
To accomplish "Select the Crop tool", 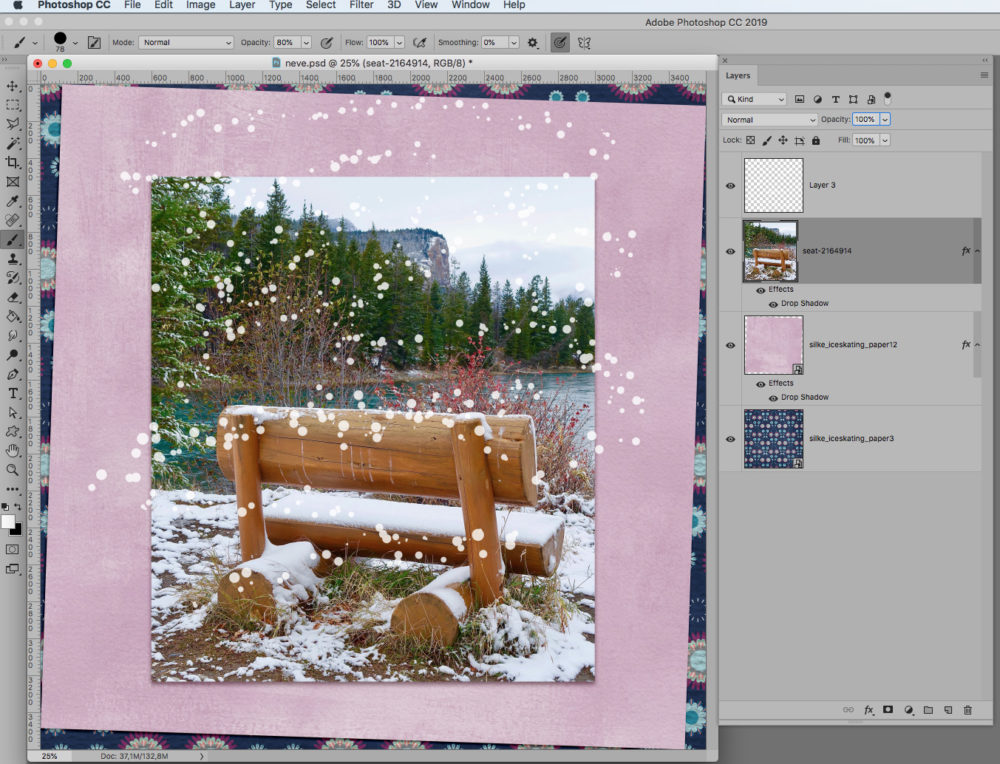I will [13, 162].
